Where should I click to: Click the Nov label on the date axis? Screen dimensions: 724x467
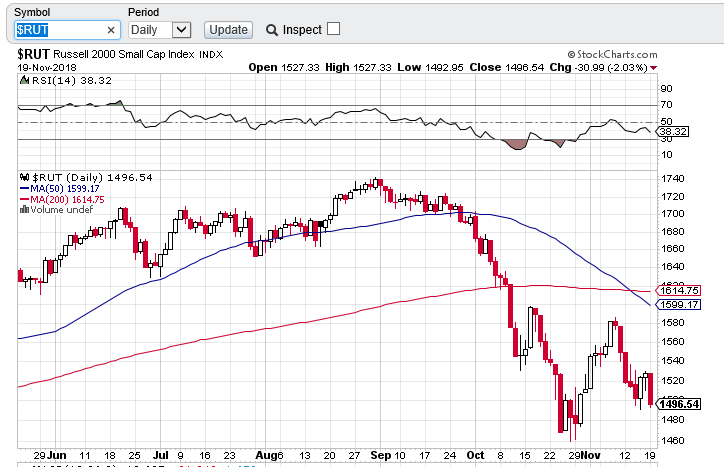(591, 455)
